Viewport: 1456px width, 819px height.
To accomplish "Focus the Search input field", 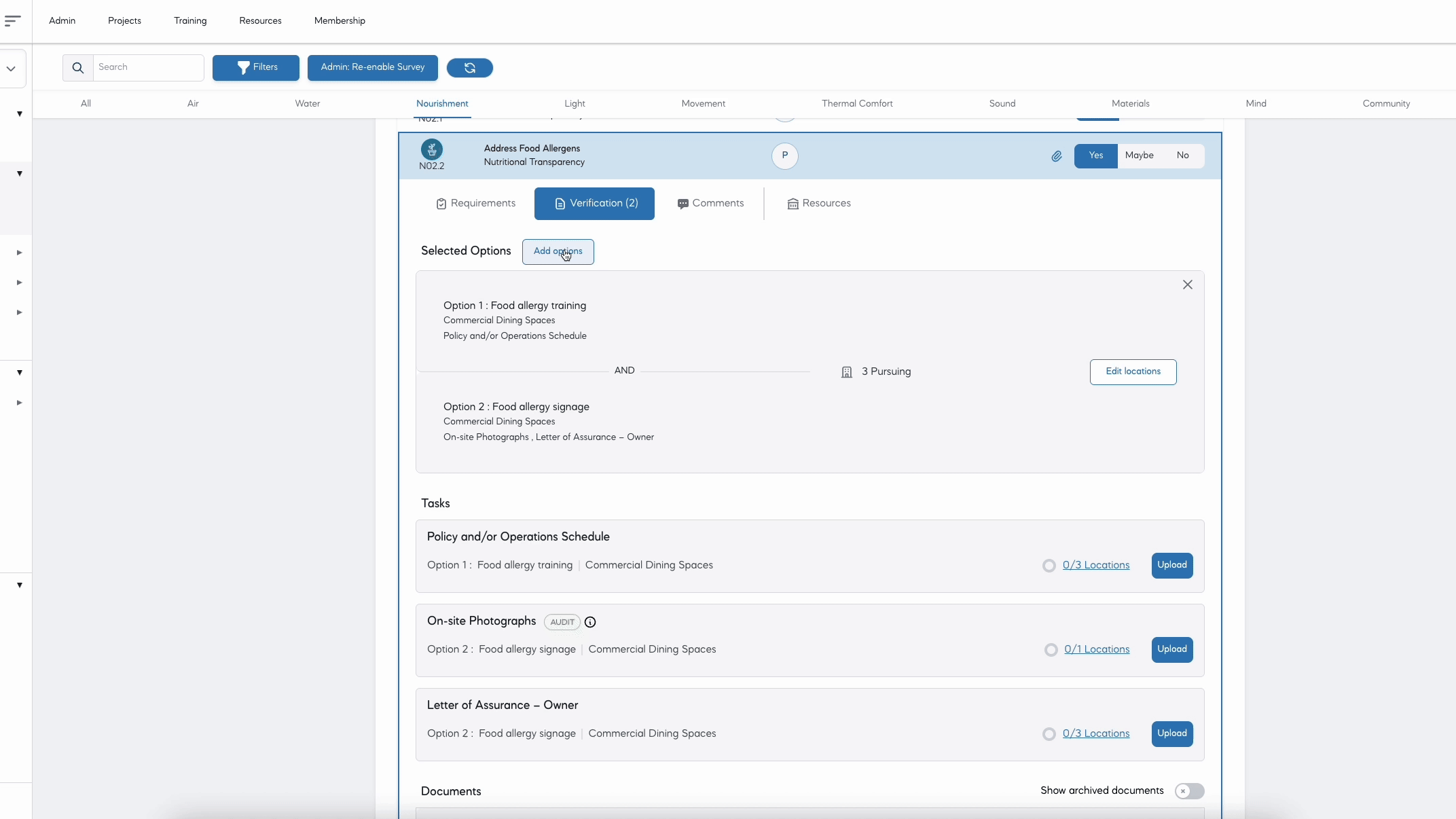I will [x=148, y=68].
